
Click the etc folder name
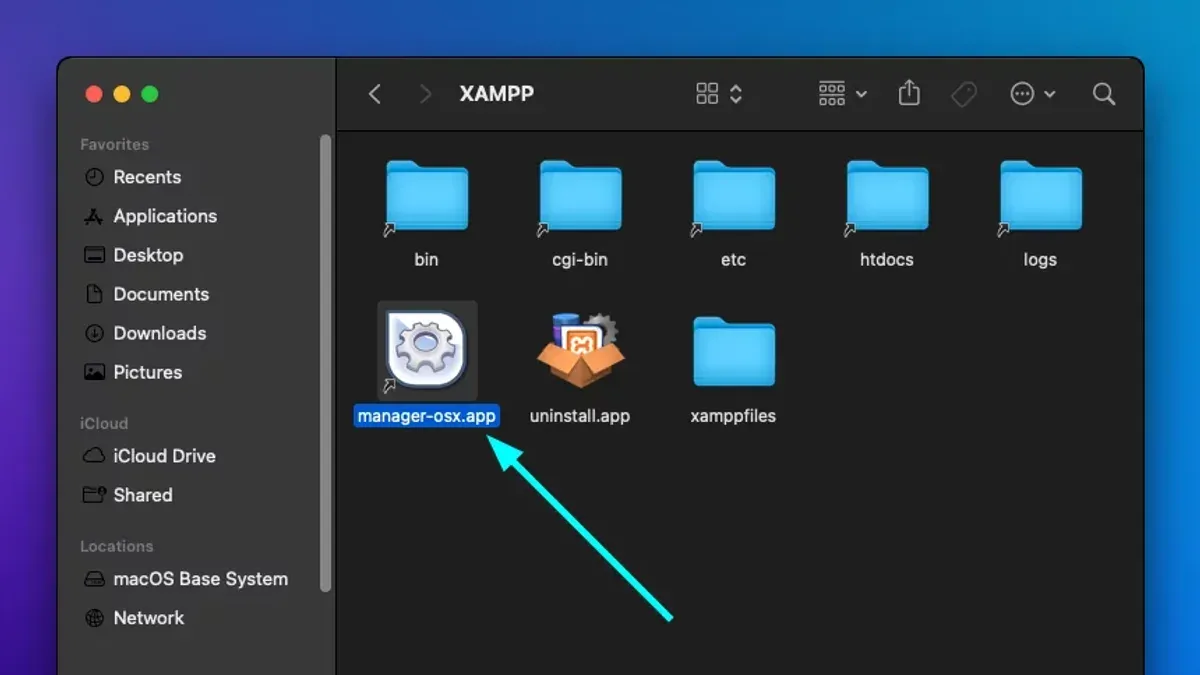733,260
